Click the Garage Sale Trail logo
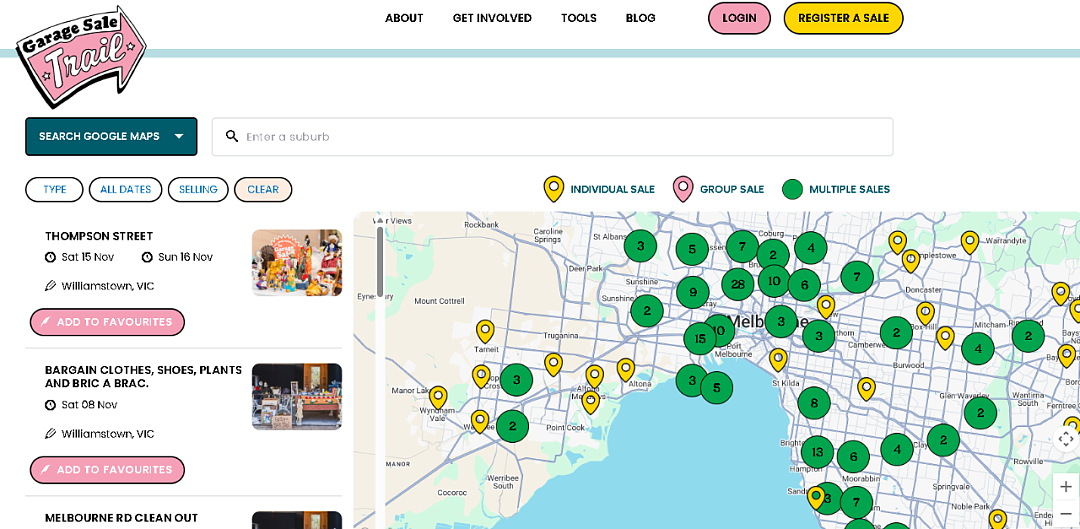Viewport: 1080px width, 529px height. pyautogui.click(x=81, y=56)
